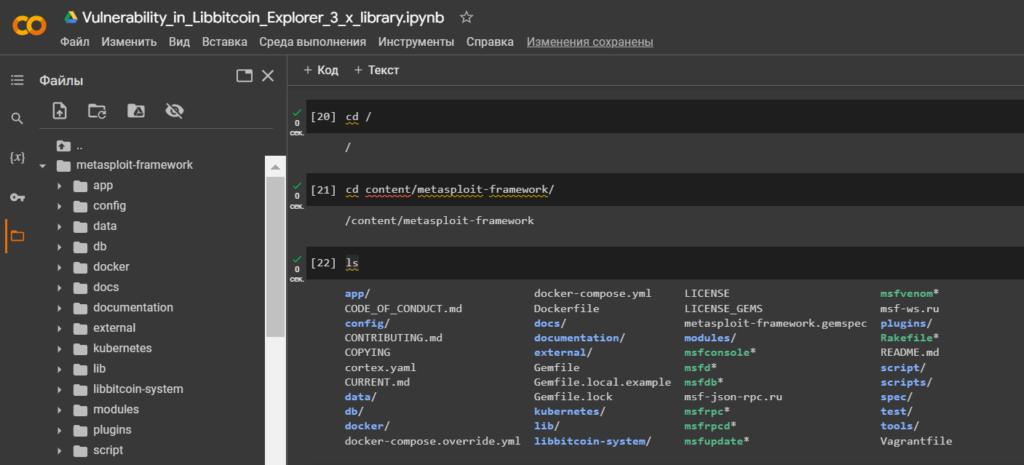1024x465 pixels.
Task: Open the variables {x} sidebar icon
Action: click(x=17, y=157)
